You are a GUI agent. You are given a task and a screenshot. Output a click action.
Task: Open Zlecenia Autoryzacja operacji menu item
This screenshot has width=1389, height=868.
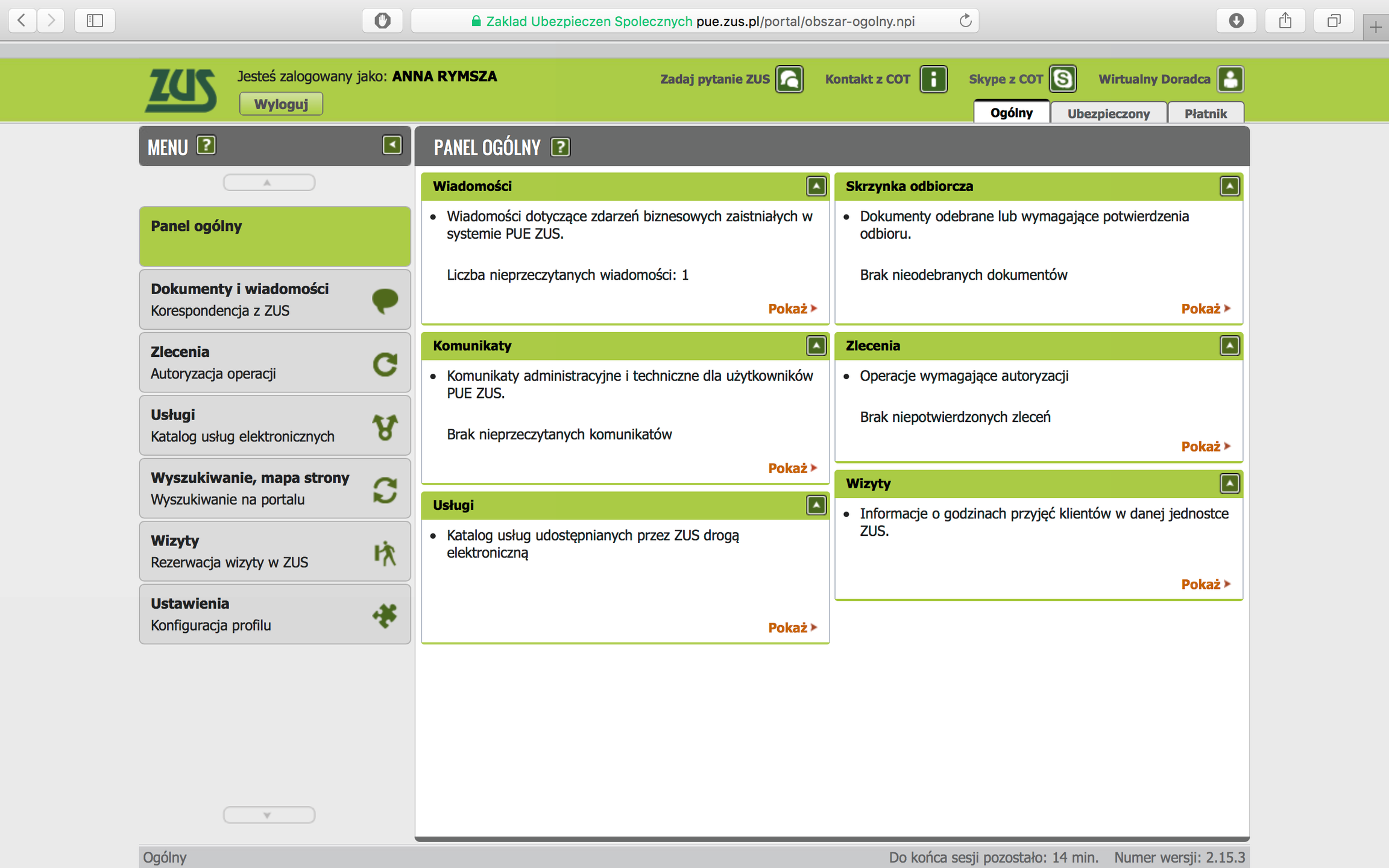(275, 363)
